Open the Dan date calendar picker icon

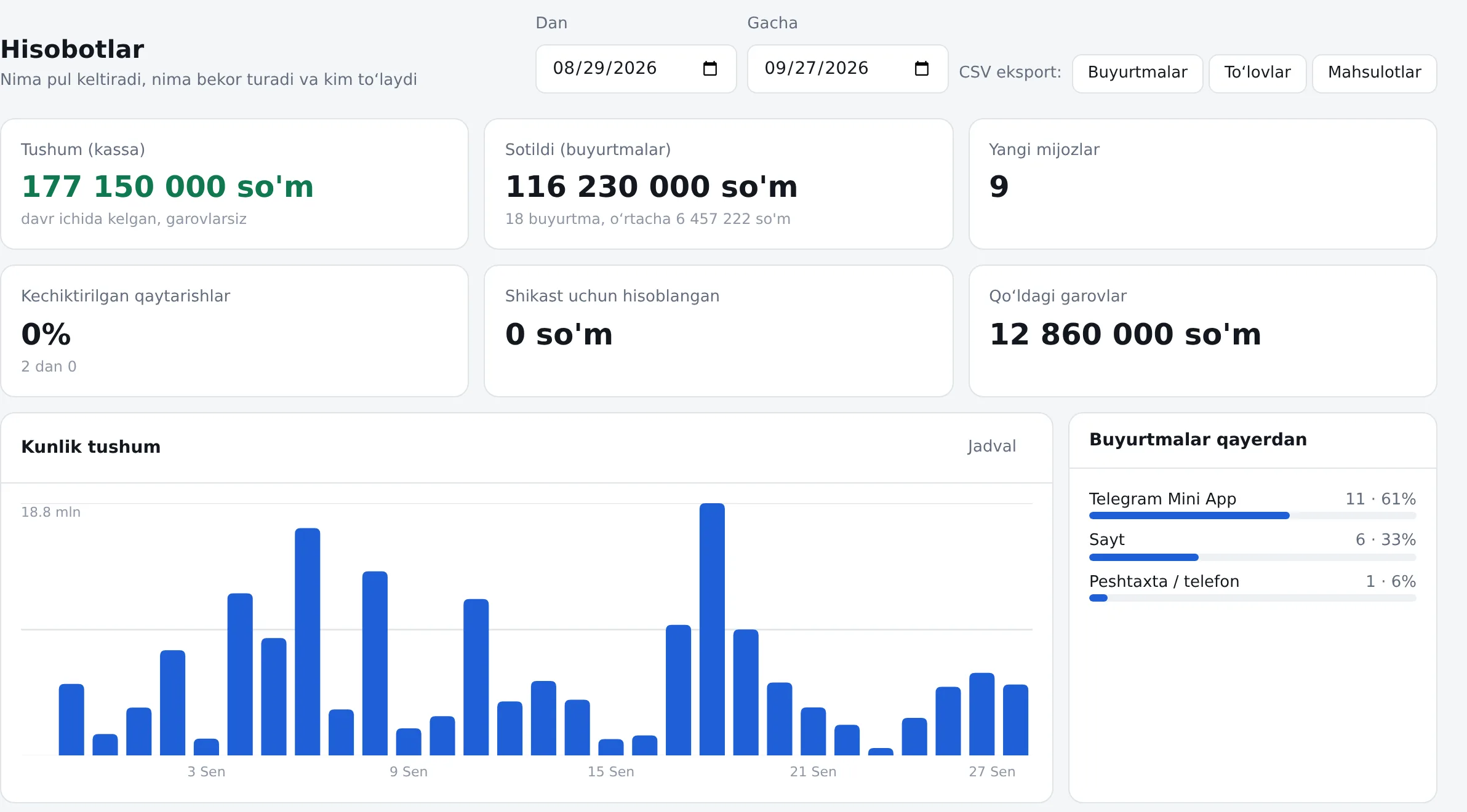710,68
